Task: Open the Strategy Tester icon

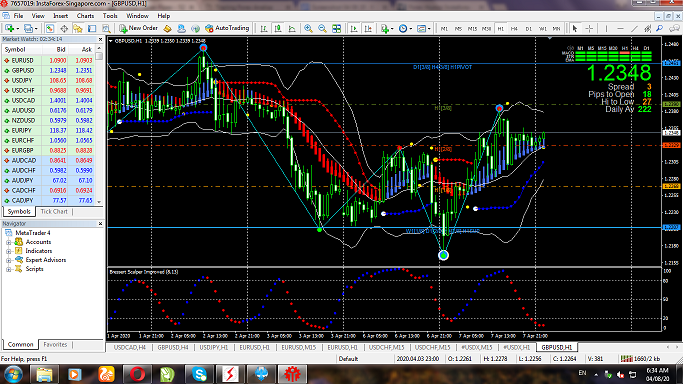Action: (106, 28)
